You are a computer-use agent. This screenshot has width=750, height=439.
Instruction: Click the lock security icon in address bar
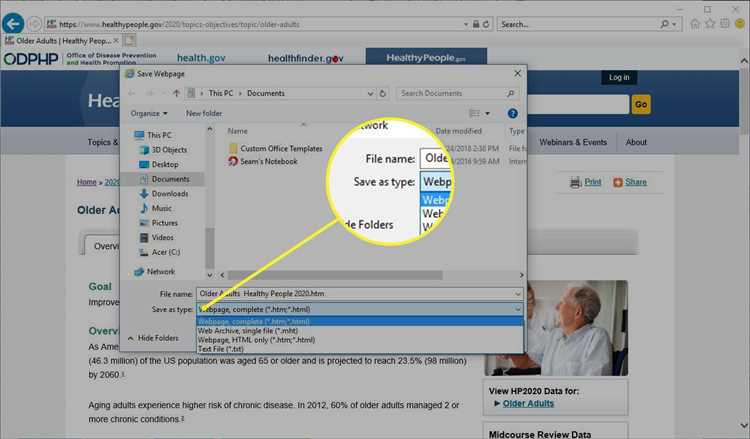(x=476, y=24)
